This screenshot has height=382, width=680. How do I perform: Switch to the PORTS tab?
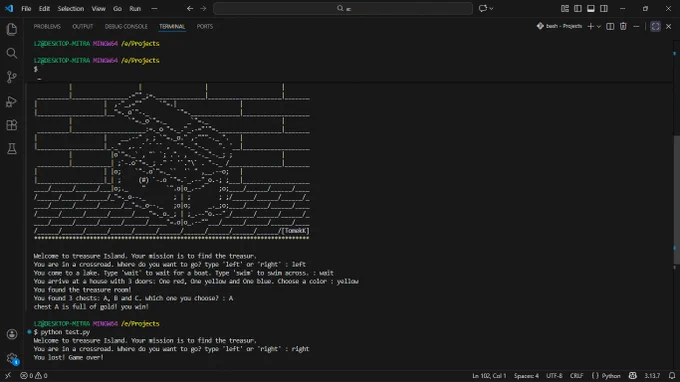coord(205,26)
